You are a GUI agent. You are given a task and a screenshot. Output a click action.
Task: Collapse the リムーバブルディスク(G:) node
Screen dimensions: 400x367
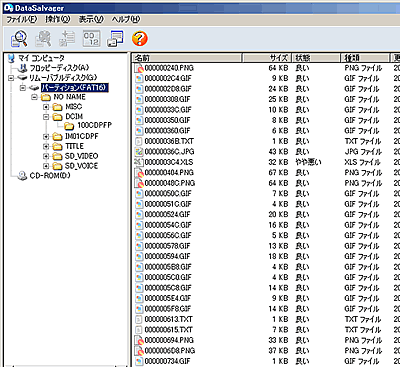click(11, 78)
